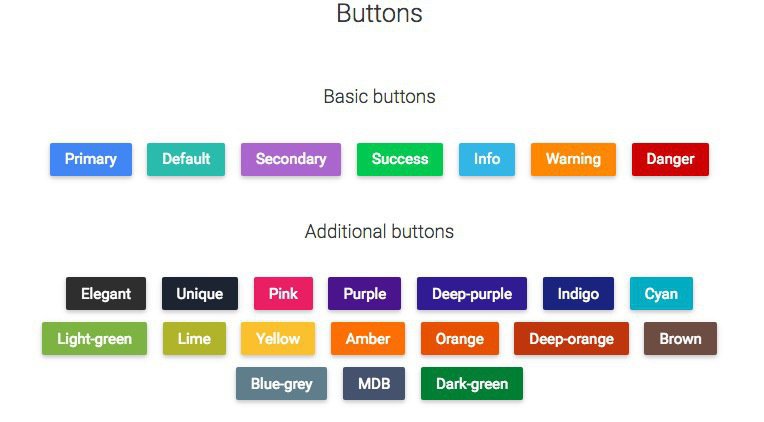Click the Lime button
Screen dimensions: 764x422
pyautogui.click(x=194, y=339)
